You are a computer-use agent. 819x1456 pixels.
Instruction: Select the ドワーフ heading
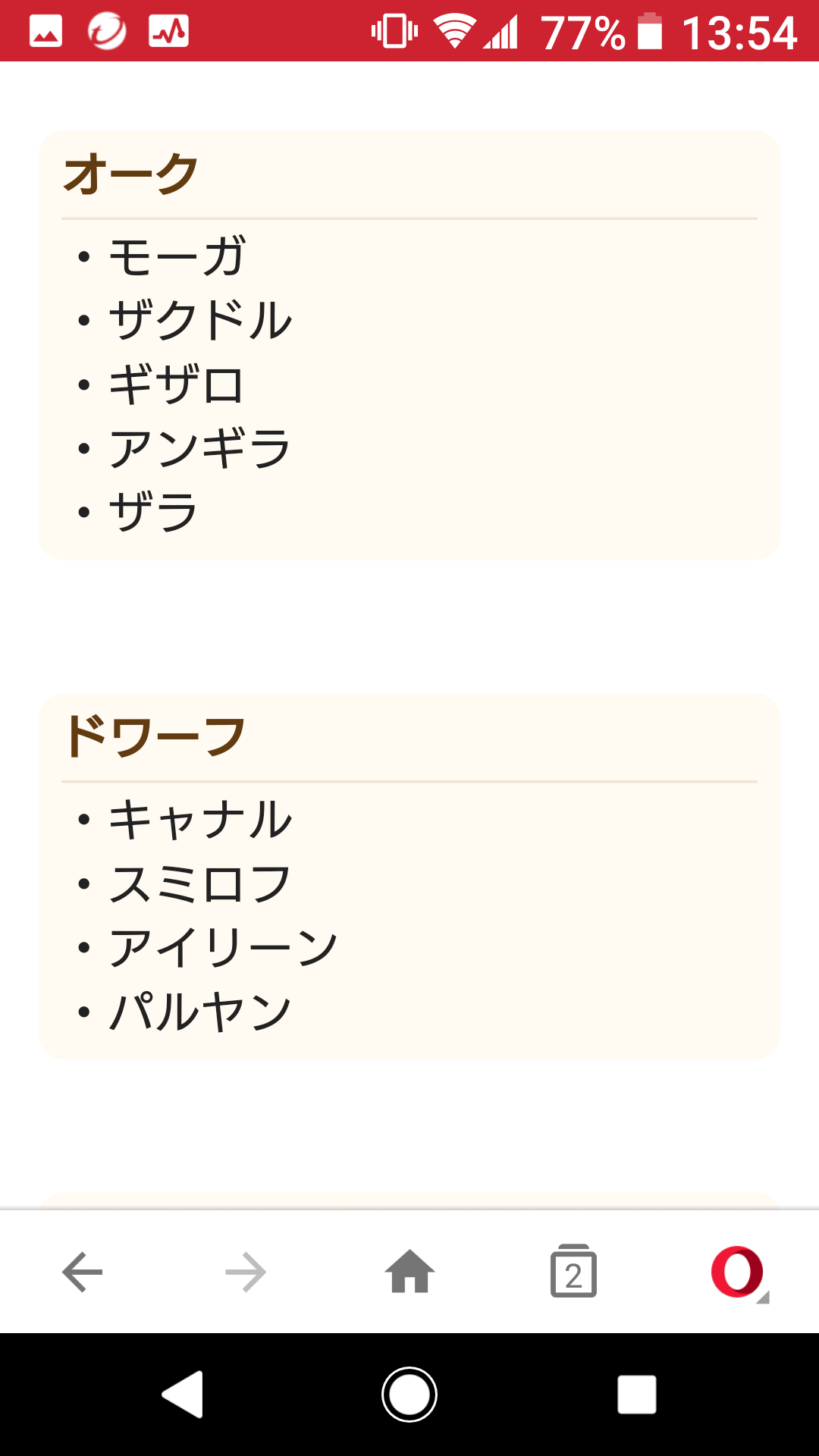[155, 736]
